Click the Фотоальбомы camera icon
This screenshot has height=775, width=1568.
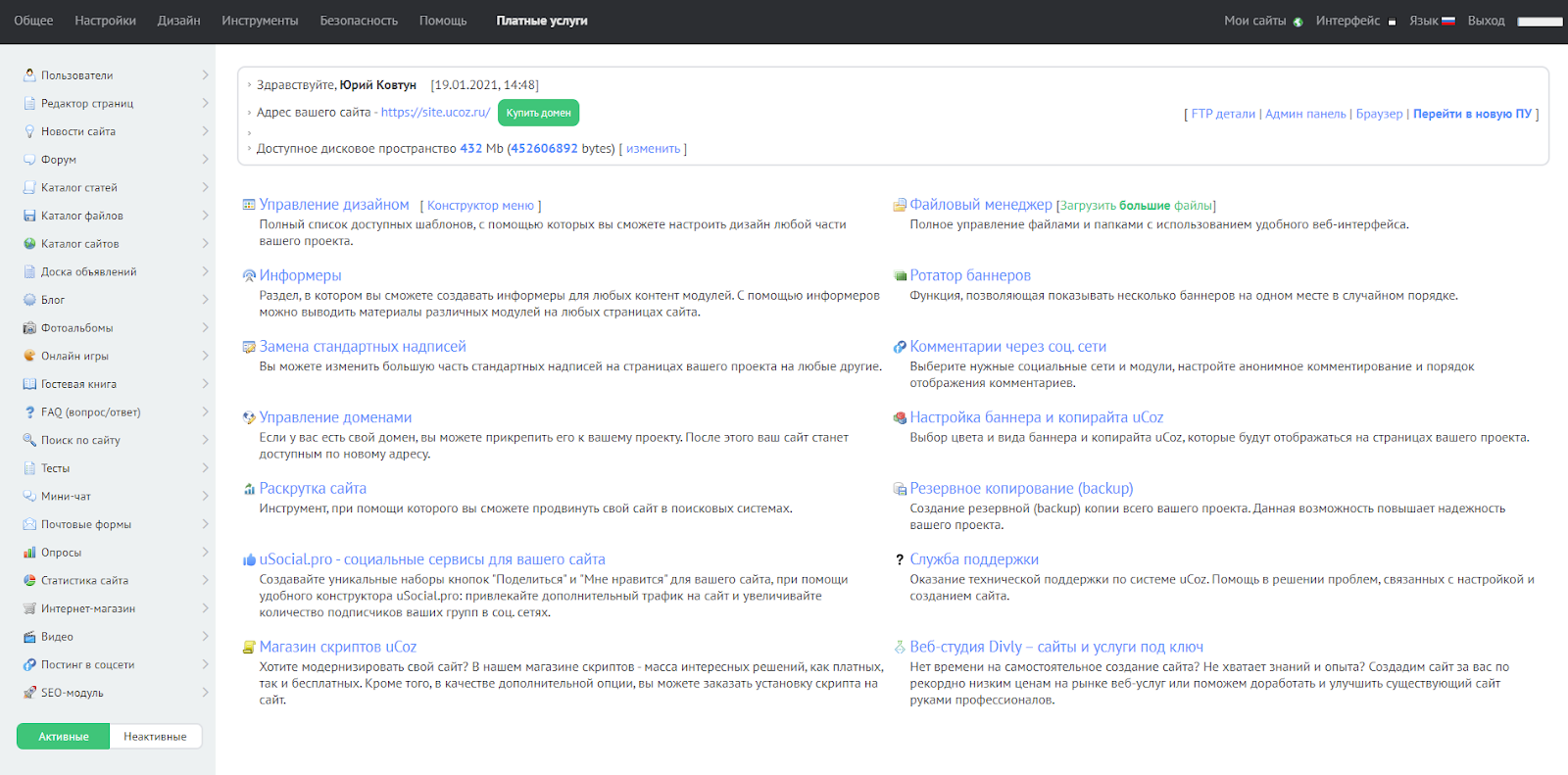click(29, 328)
